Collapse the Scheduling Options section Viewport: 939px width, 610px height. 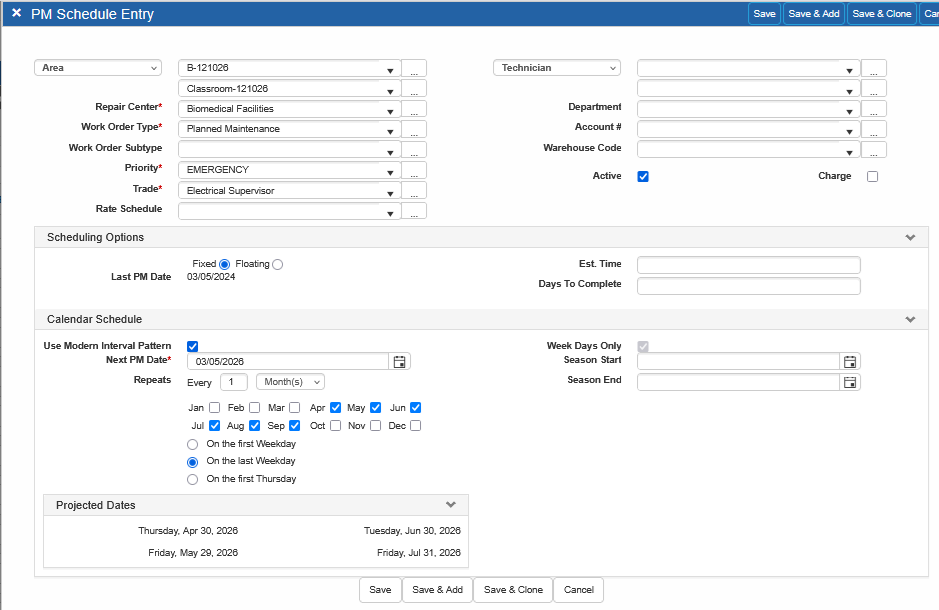(x=910, y=238)
